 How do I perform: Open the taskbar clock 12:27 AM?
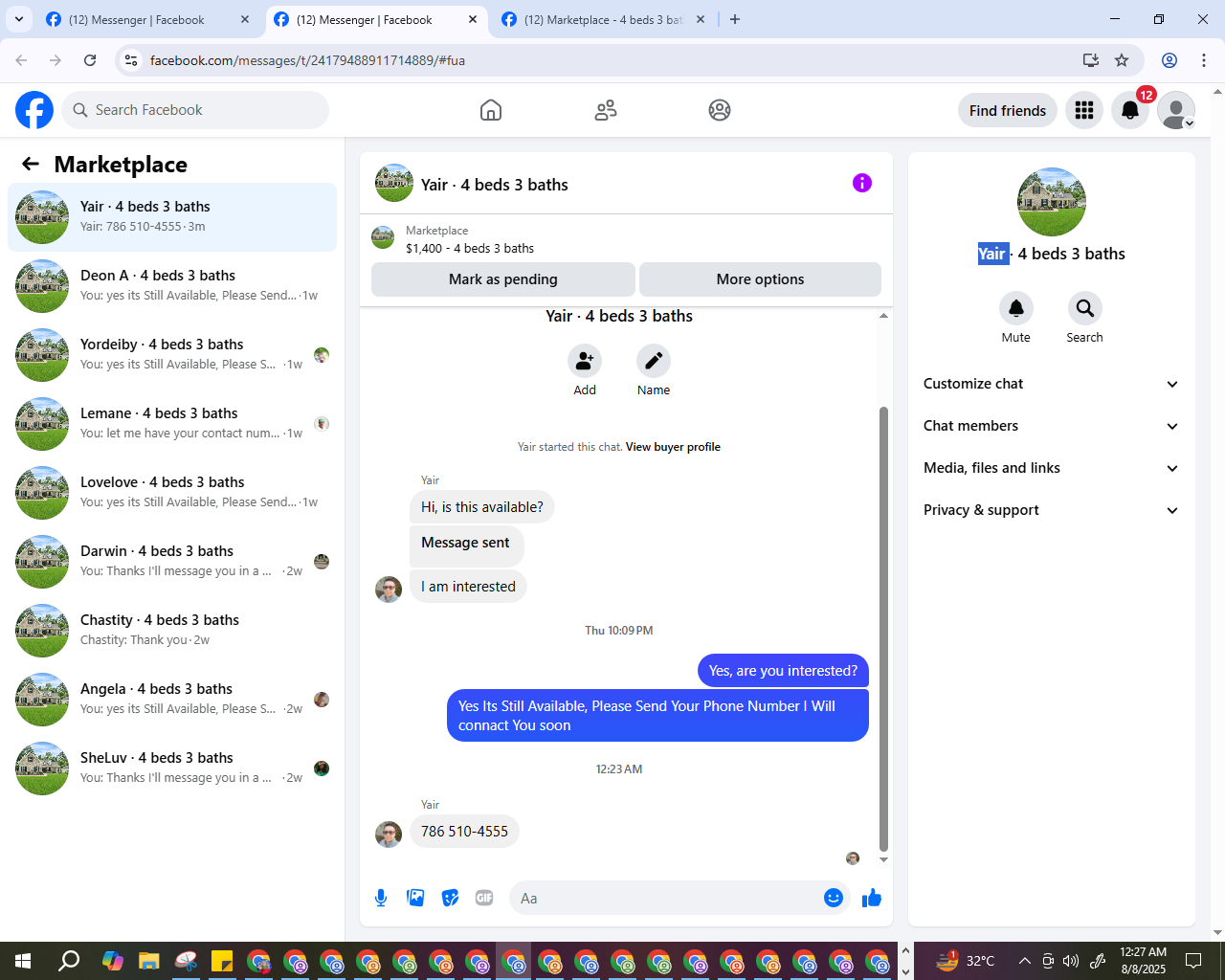tap(1144, 961)
